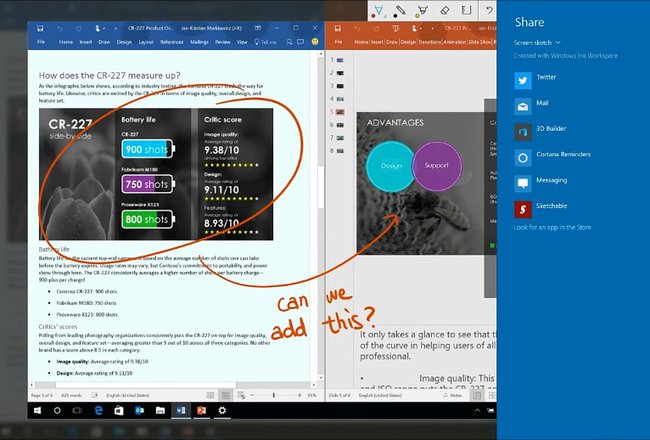The height and width of the screenshot is (440, 650).
Task: Open ribbon display options in Word
Action: pyautogui.click(x=258, y=28)
